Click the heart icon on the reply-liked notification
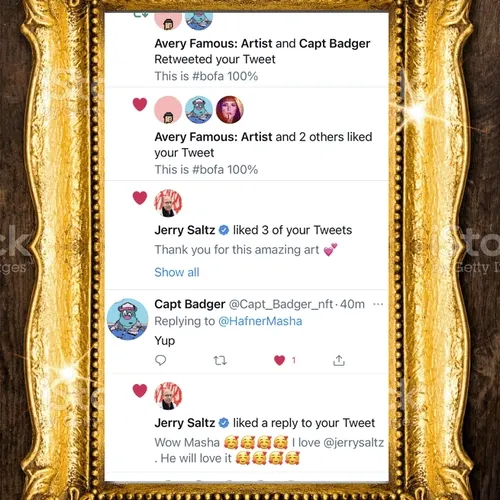This screenshot has width=500, height=500. [x=140, y=390]
